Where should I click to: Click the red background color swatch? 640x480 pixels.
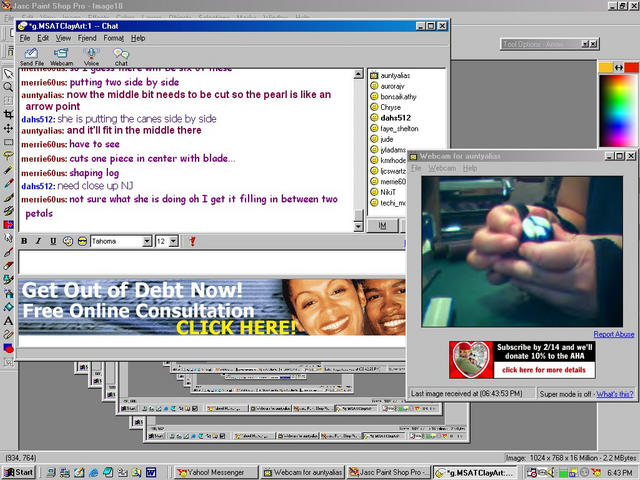click(631, 68)
